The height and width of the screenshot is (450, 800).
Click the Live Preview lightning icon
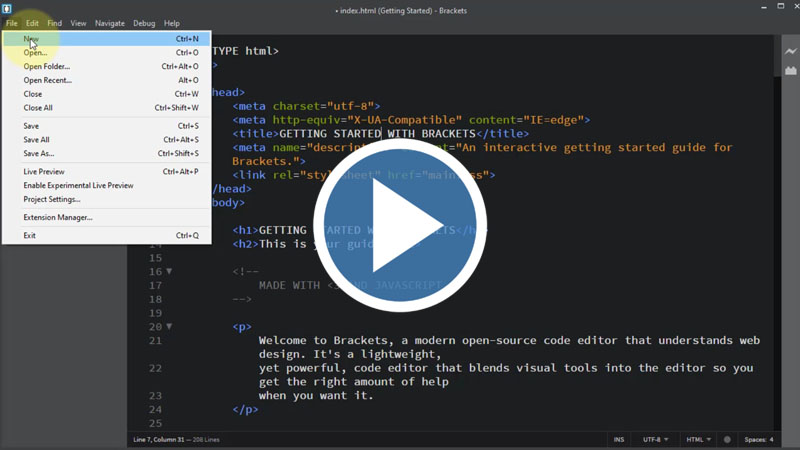790,51
